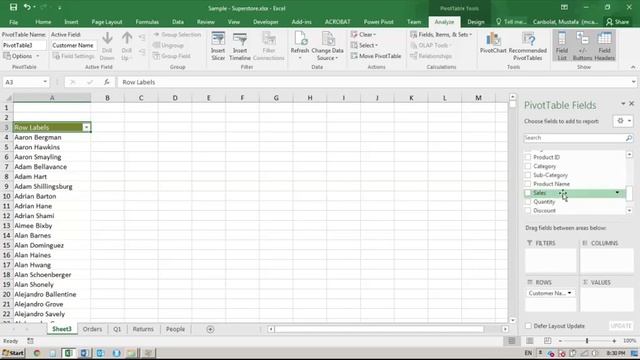Click the Drill Up arrow icon
The height and width of the screenshot is (360, 640).
point(127,39)
